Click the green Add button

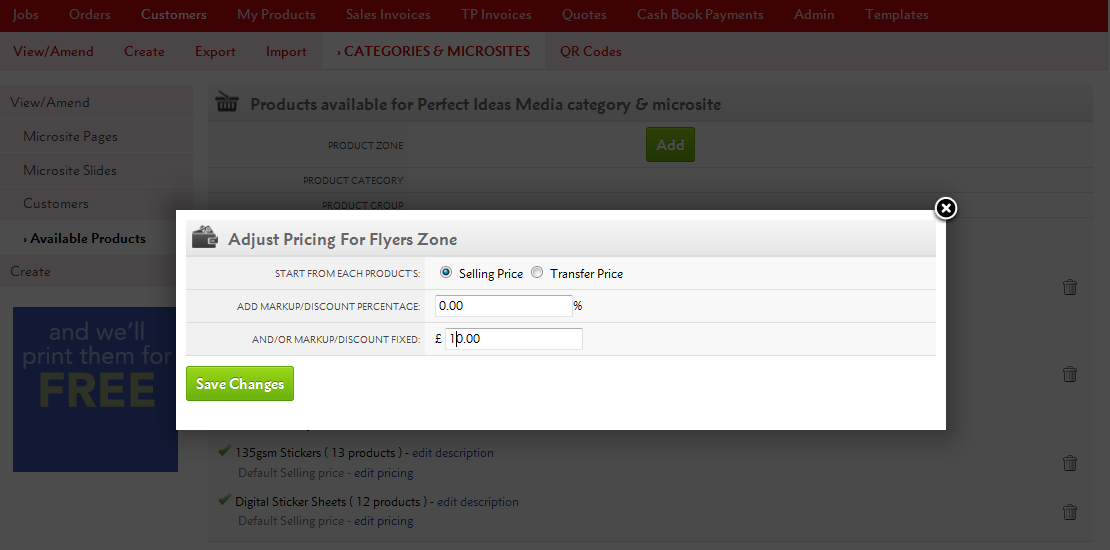[670, 145]
